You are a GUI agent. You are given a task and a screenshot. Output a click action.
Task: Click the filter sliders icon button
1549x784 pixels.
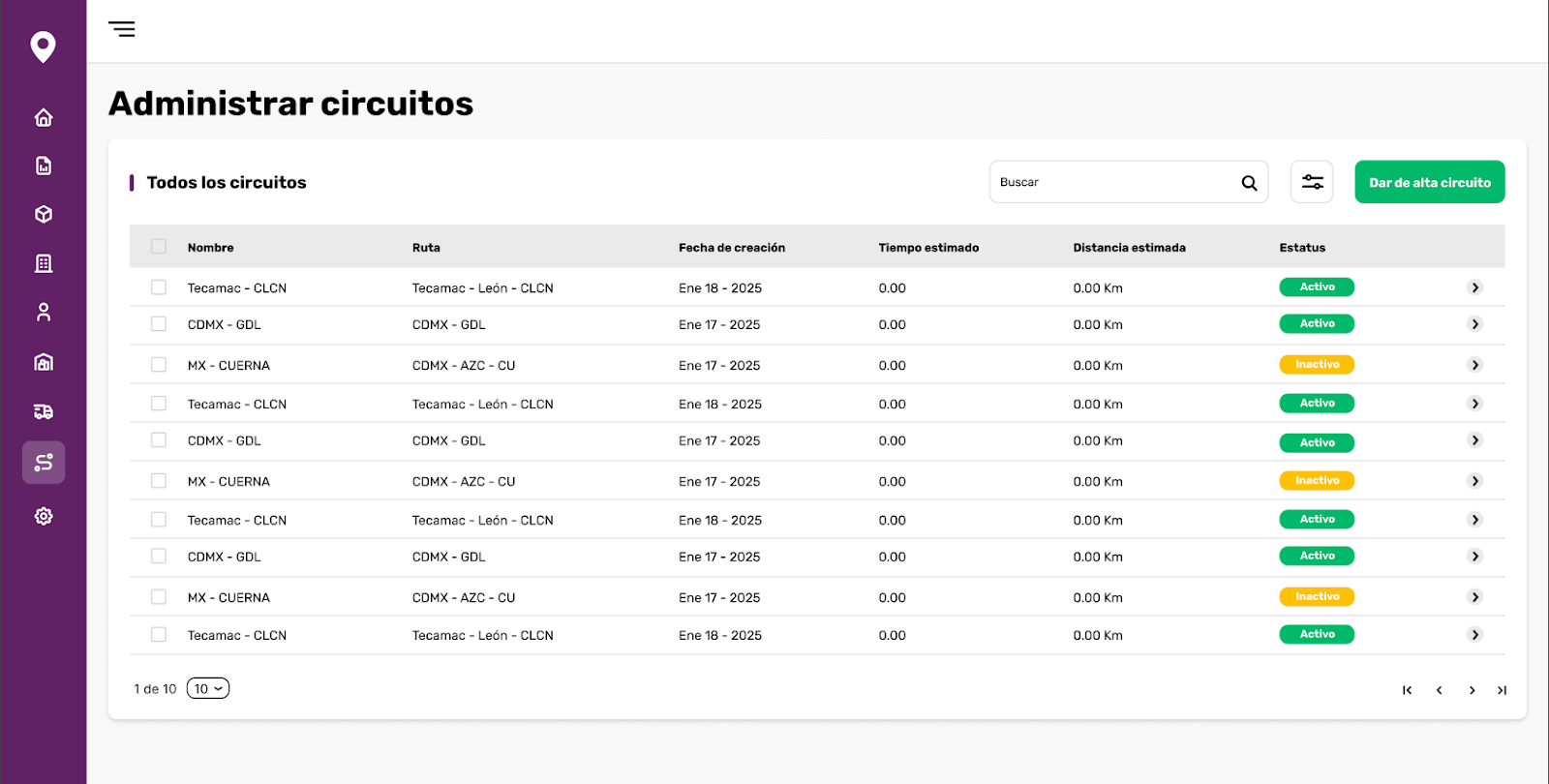tap(1312, 182)
